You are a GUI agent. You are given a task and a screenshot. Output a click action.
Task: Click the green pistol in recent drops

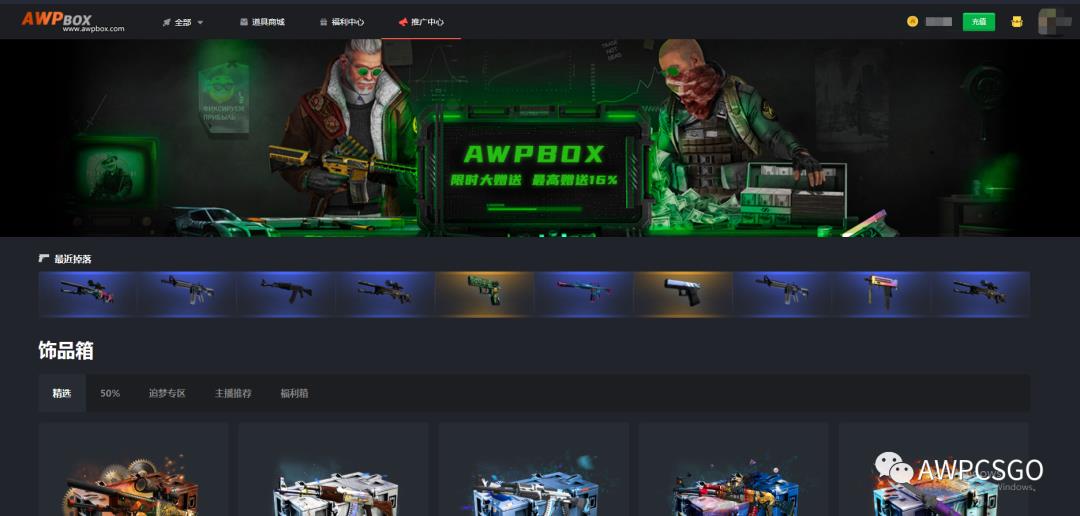tap(484, 292)
